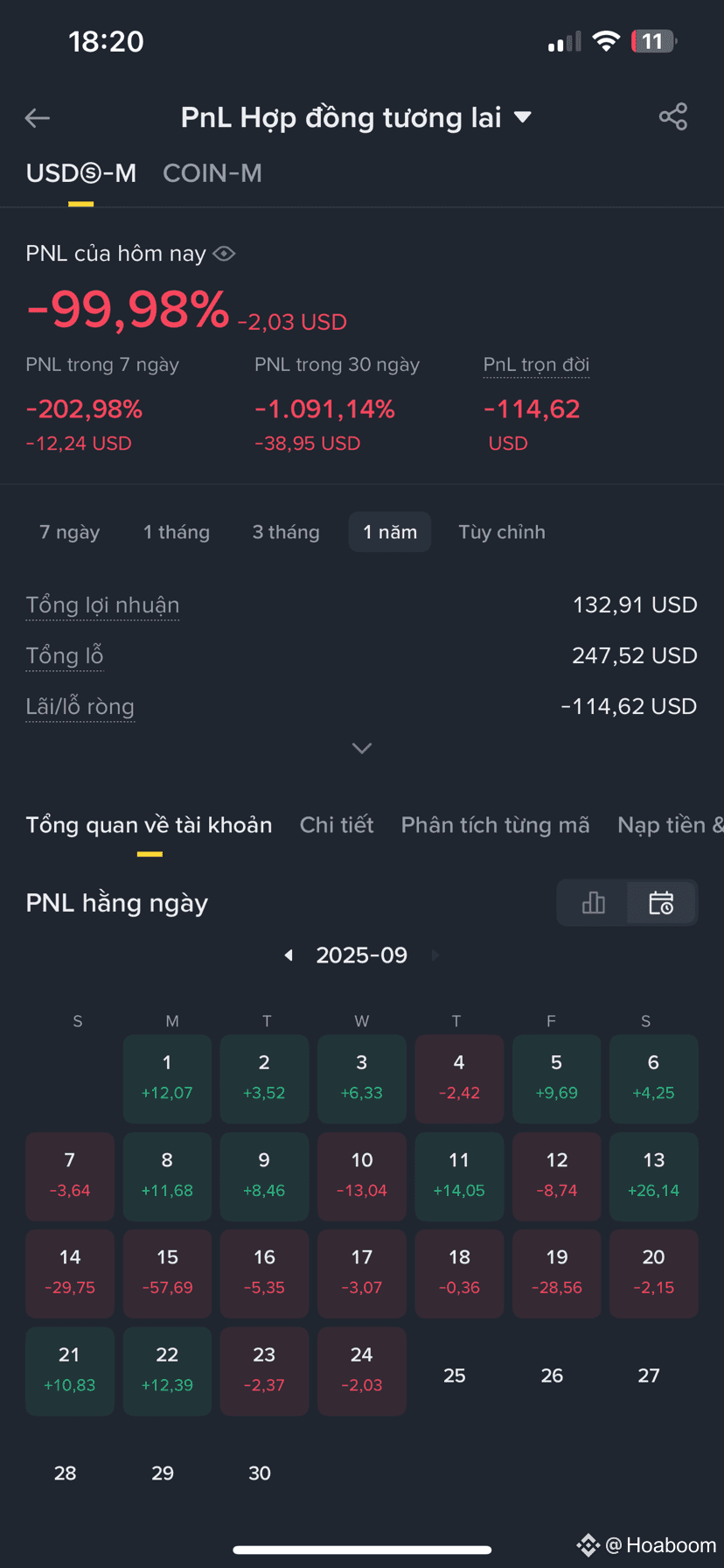Screen dimensions: 724x1568
Task: Switch to COIN-M tab
Action: pyautogui.click(x=212, y=173)
